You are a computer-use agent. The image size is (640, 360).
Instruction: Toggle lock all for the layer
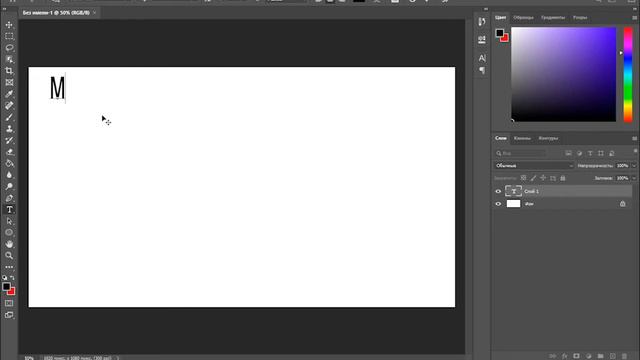tap(563, 178)
